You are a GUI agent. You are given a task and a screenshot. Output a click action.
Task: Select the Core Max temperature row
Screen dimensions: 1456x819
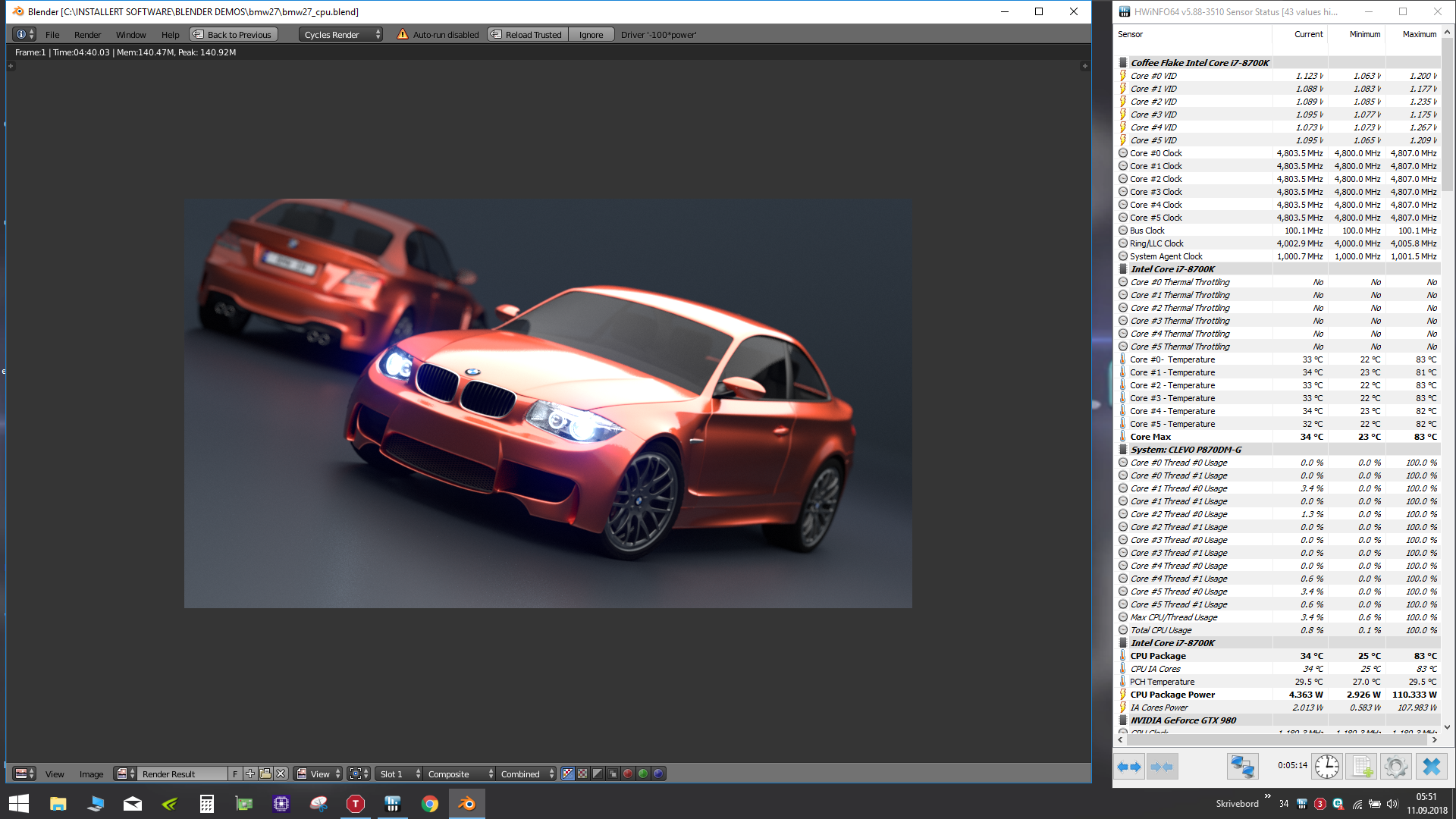point(1278,437)
